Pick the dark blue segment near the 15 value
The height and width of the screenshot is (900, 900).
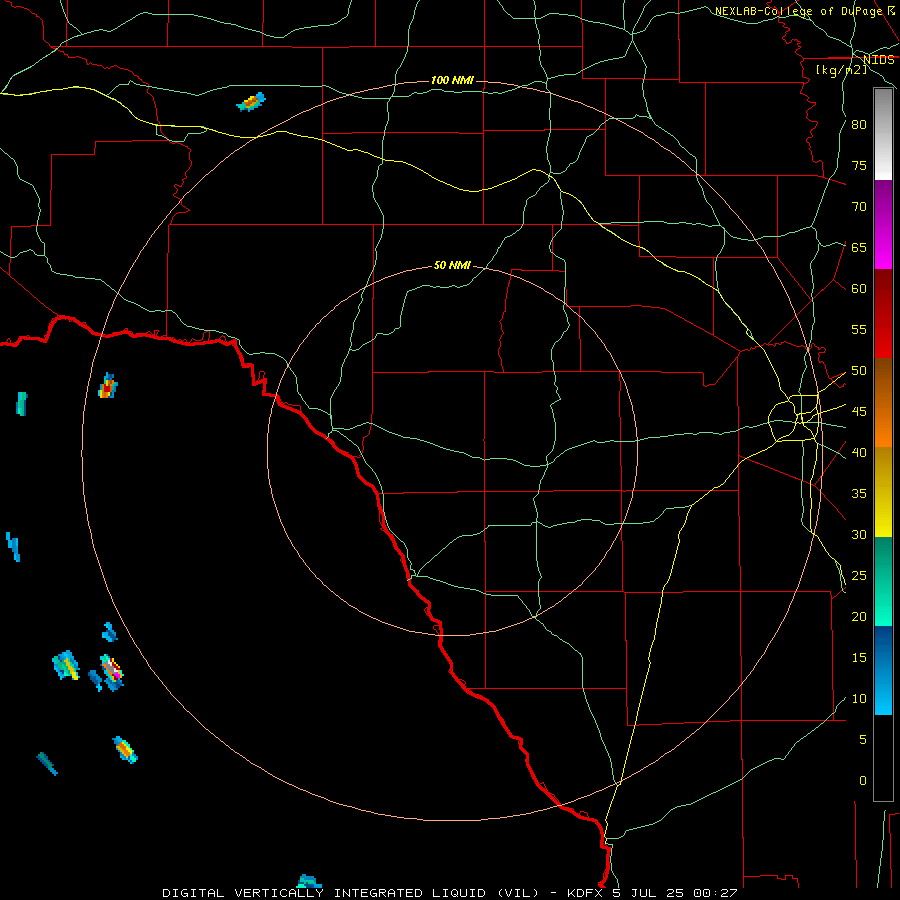[x=883, y=670]
